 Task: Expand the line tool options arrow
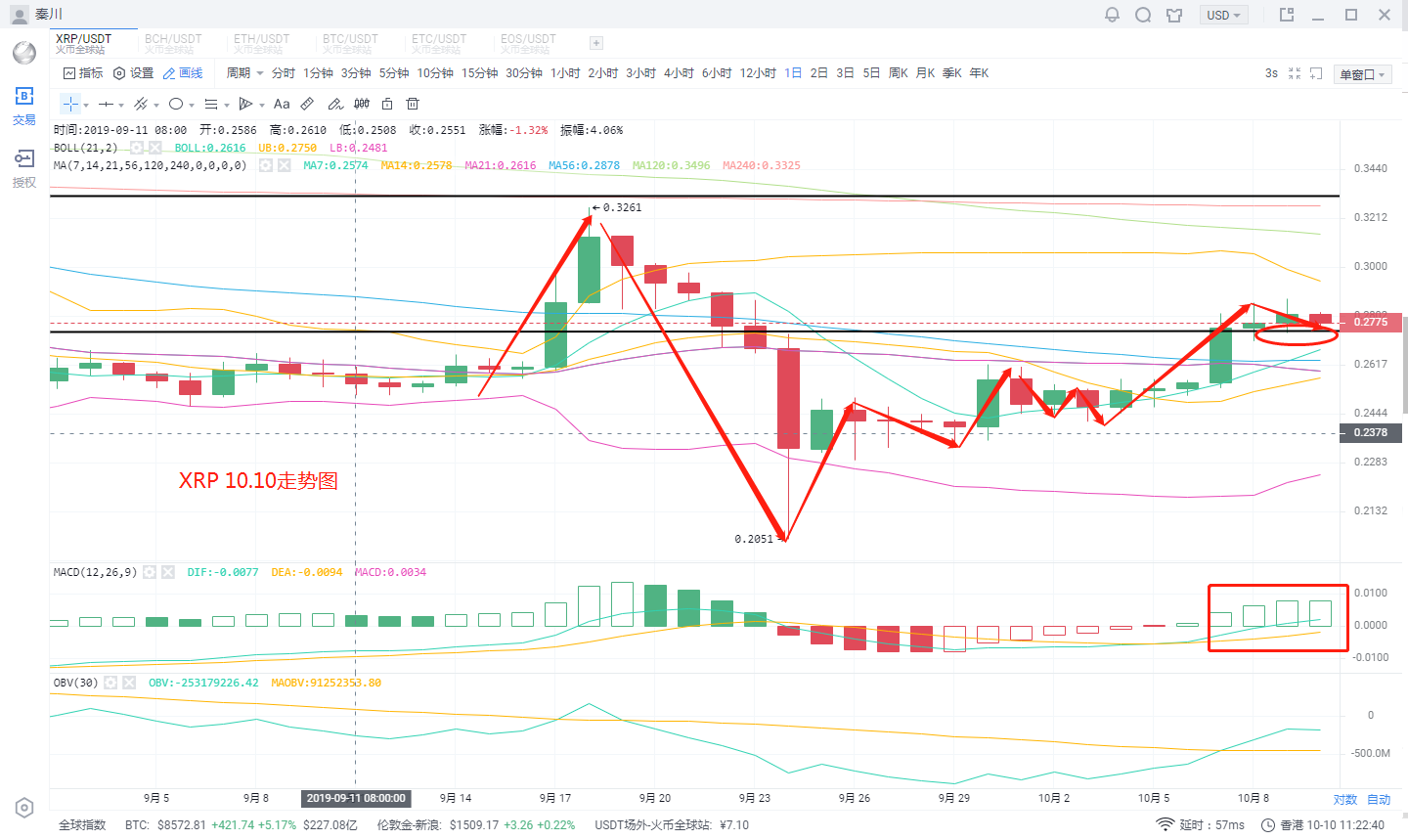click(x=121, y=105)
